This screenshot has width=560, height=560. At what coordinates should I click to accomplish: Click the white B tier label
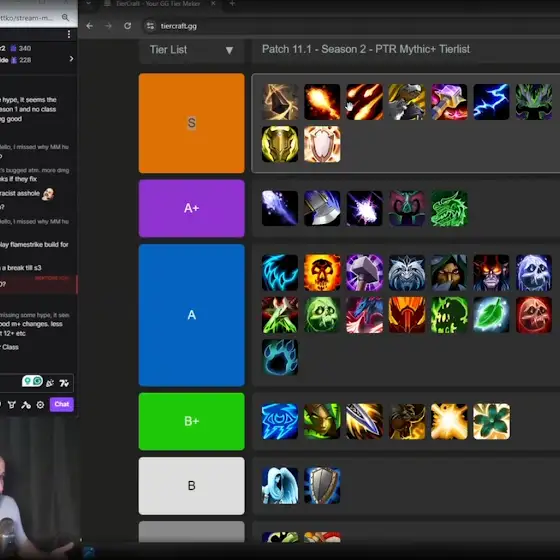192,486
